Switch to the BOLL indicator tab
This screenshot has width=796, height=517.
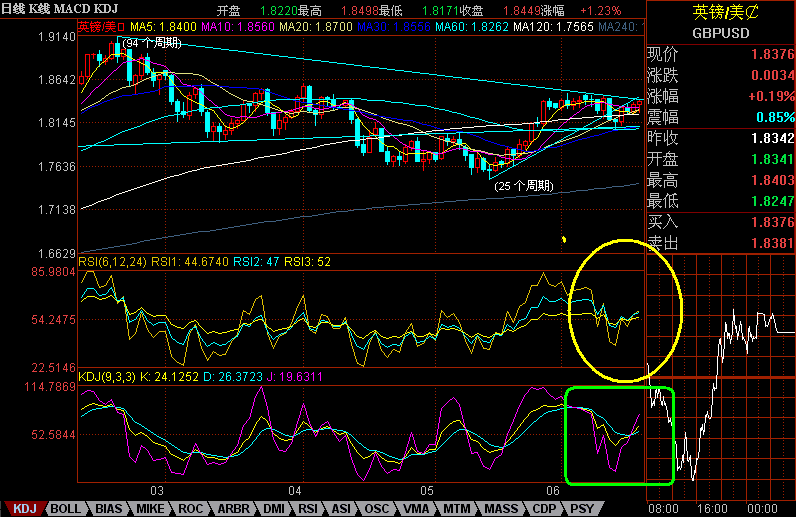(67, 509)
